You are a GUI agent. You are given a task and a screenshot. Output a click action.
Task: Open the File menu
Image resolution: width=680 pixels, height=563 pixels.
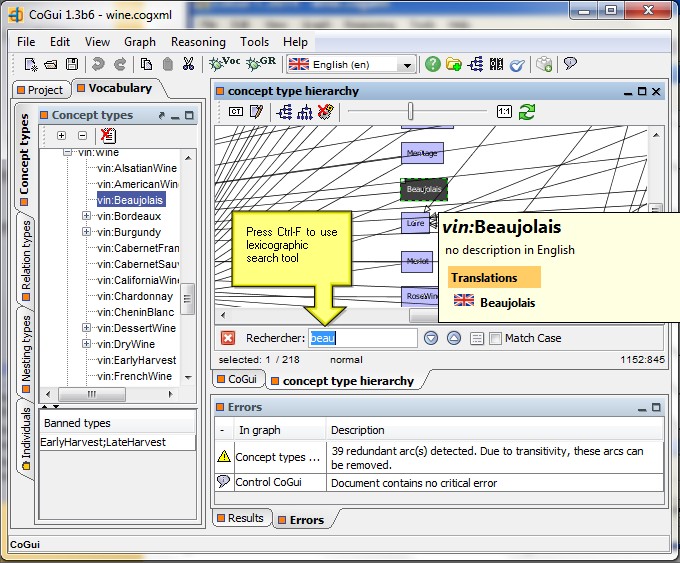pos(26,42)
